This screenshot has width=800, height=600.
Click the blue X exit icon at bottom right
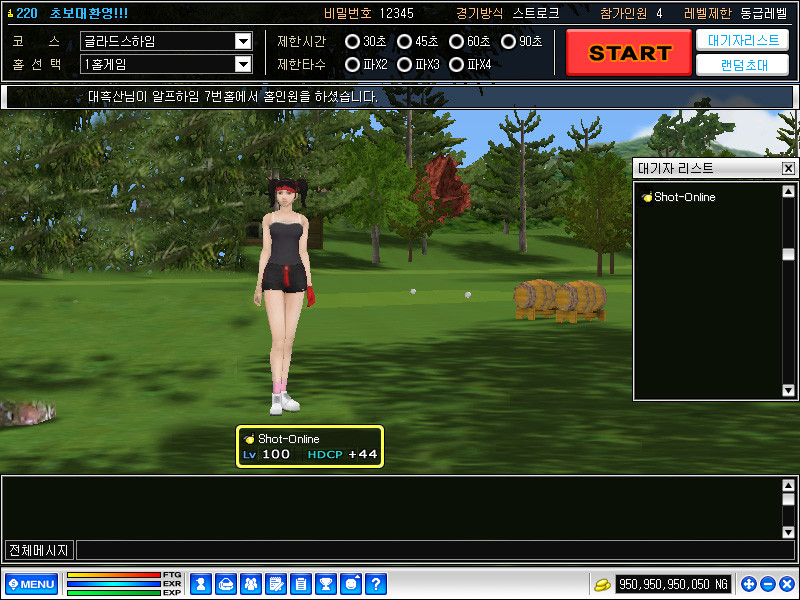[787, 584]
